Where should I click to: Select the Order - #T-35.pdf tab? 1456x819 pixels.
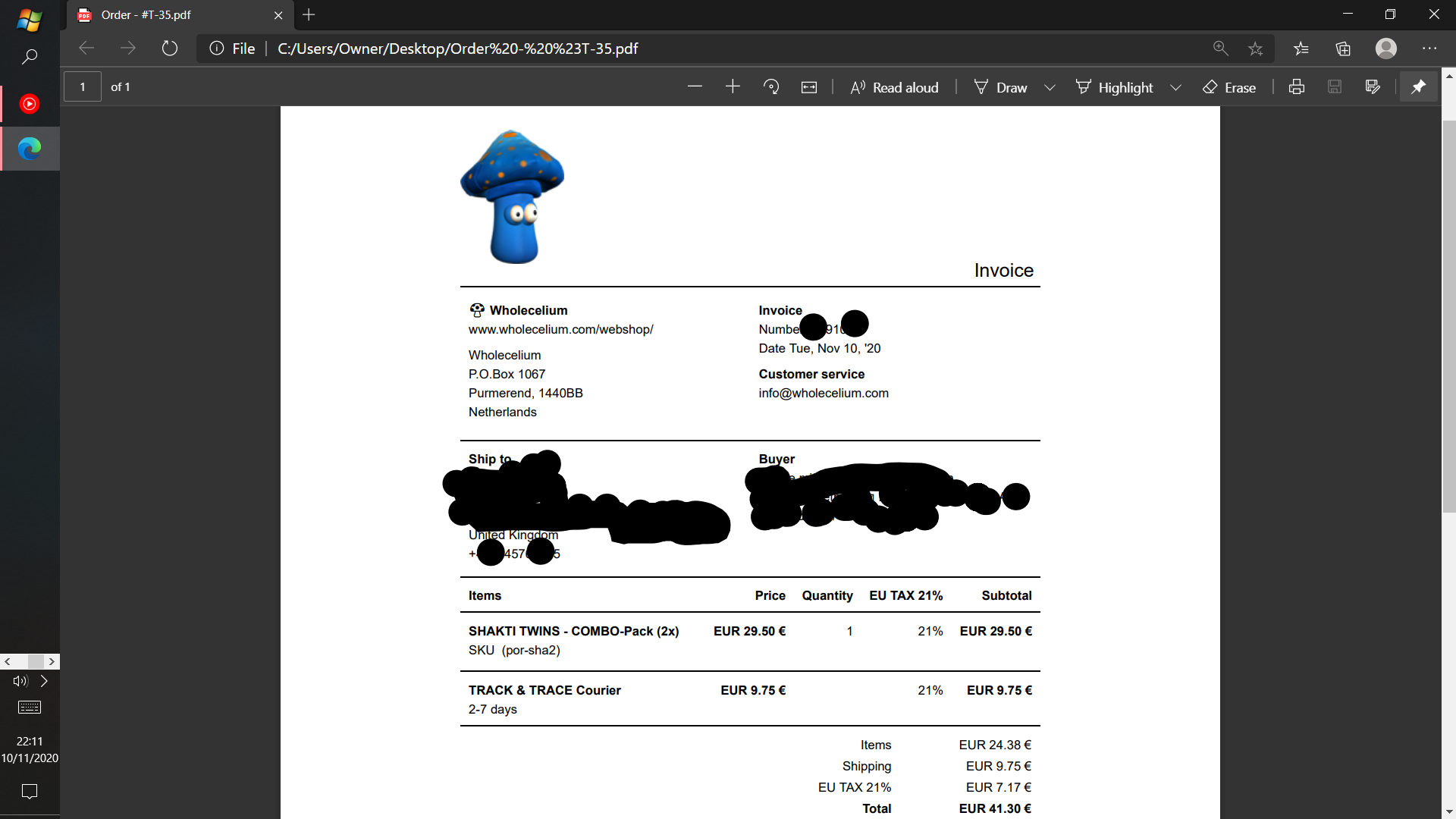tap(180, 15)
